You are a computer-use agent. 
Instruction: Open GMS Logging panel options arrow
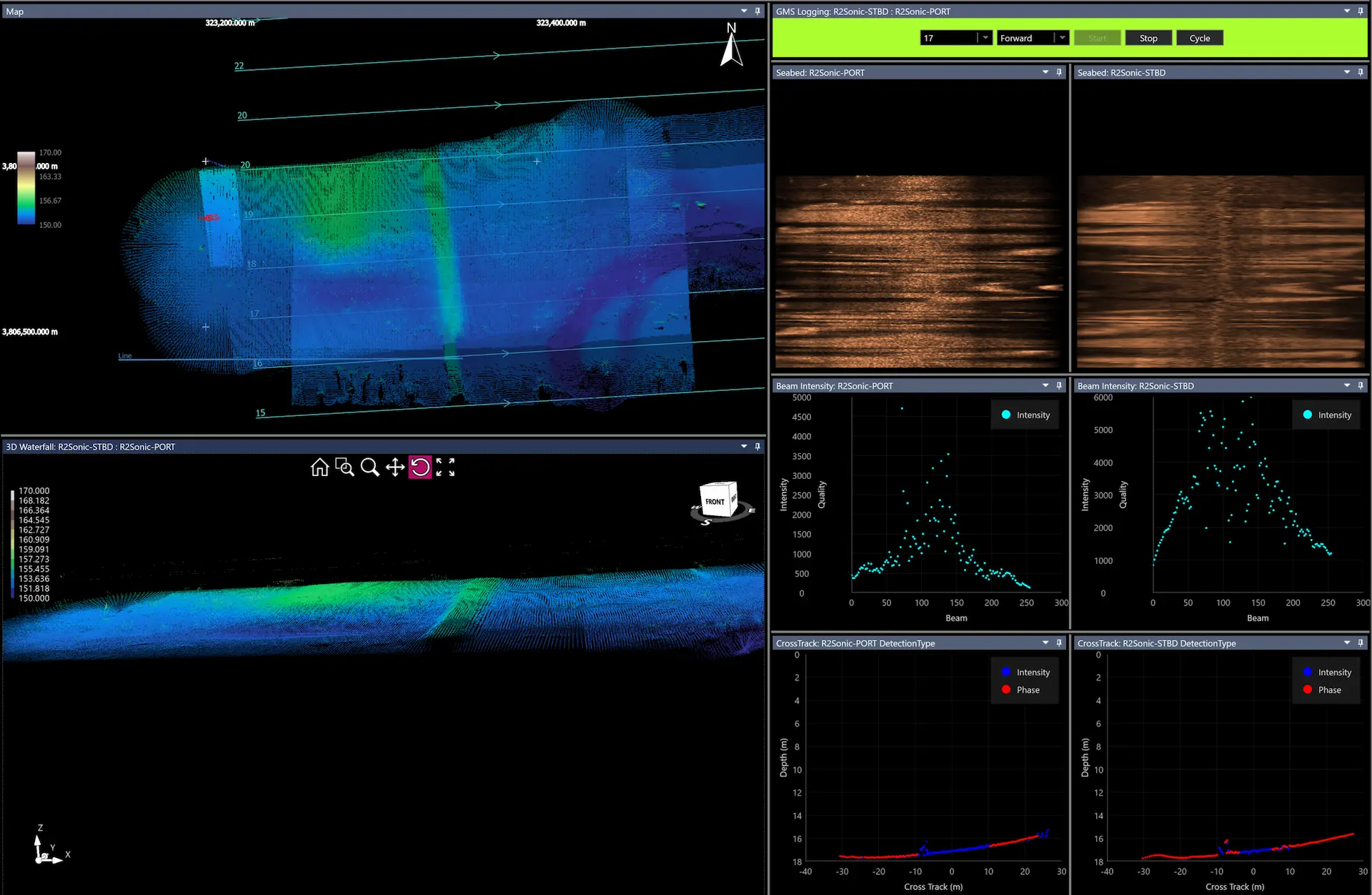1347,11
